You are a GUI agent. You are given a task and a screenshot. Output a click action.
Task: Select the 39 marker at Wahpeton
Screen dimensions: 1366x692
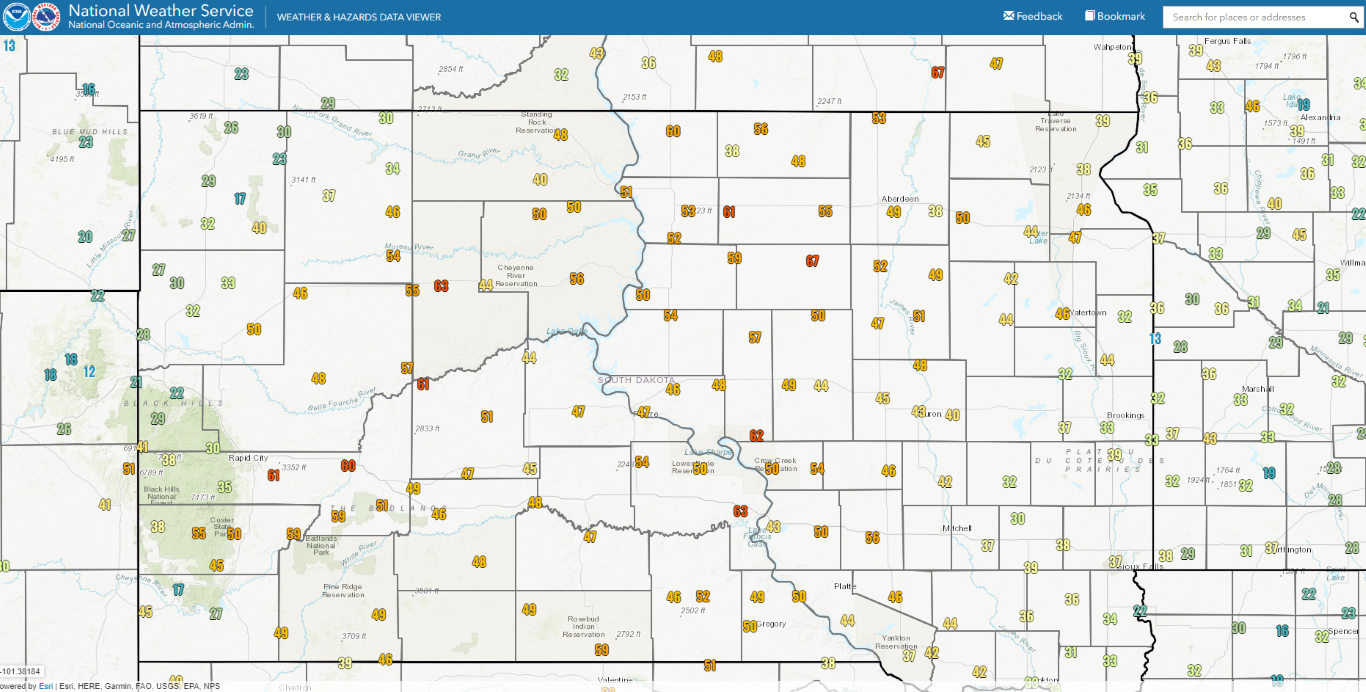coord(1135,59)
